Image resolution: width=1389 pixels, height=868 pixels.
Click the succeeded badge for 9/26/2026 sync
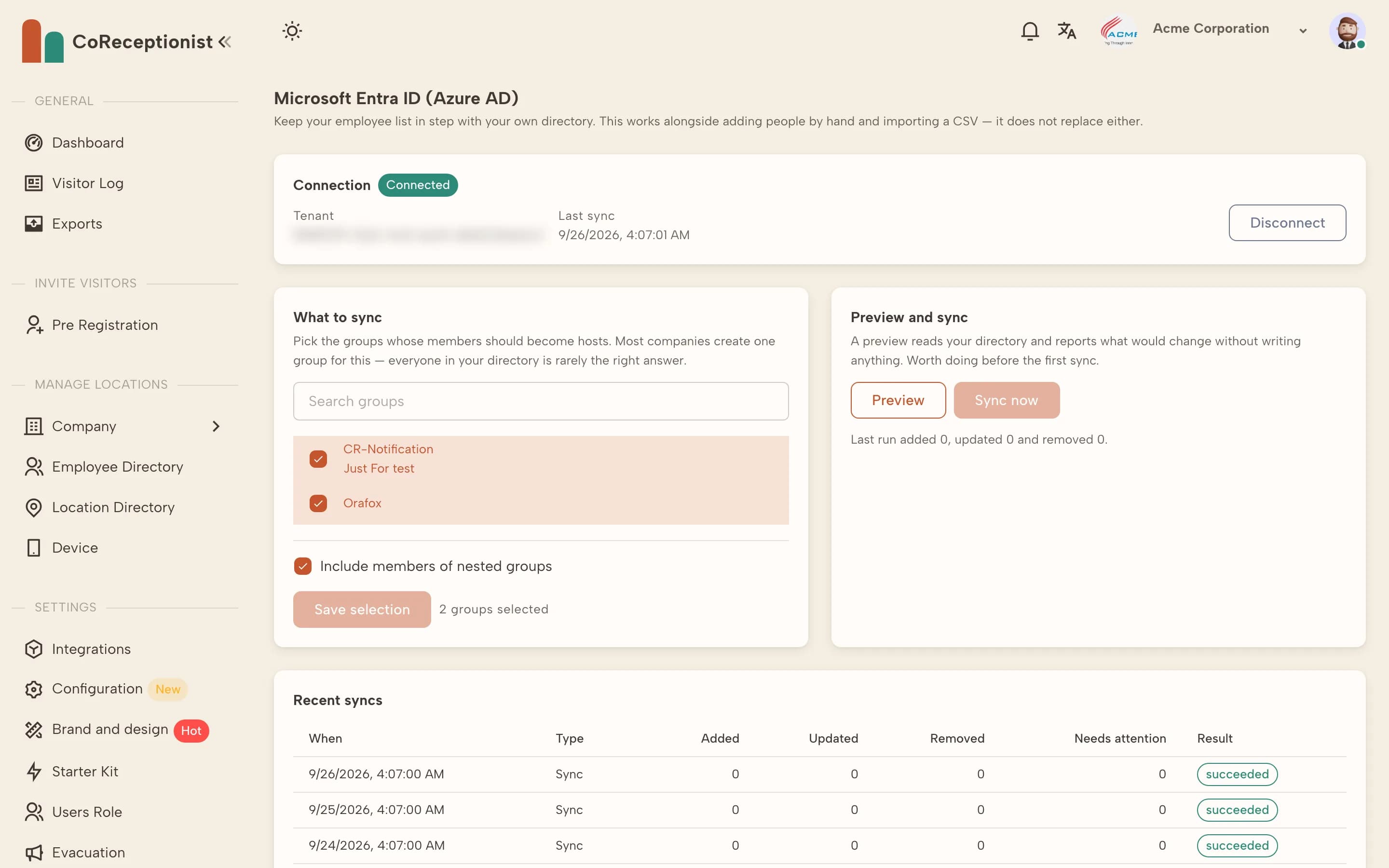1237,774
